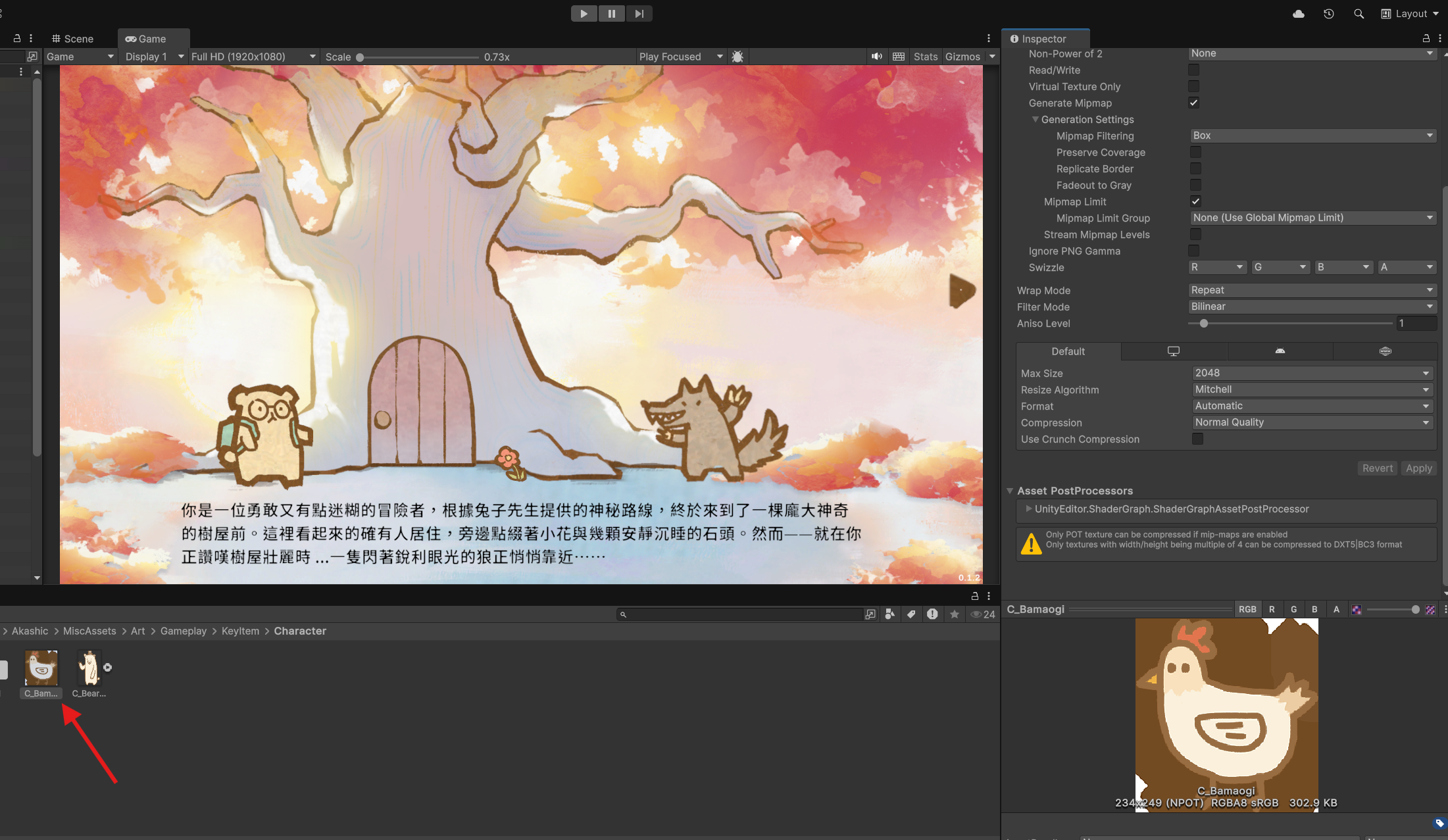The height and width of the screenshot is (840, 1448).
Task: Click the bug icon next to Play Focused
Action: pos(737,57)
